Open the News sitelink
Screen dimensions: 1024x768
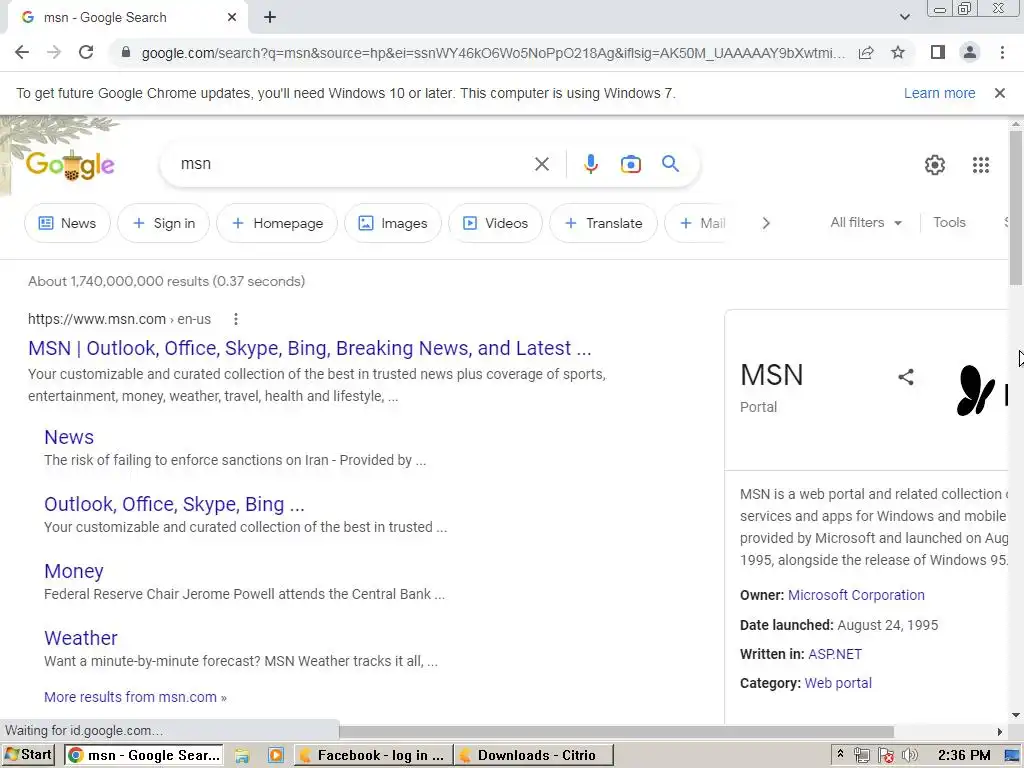coord(69,437)
